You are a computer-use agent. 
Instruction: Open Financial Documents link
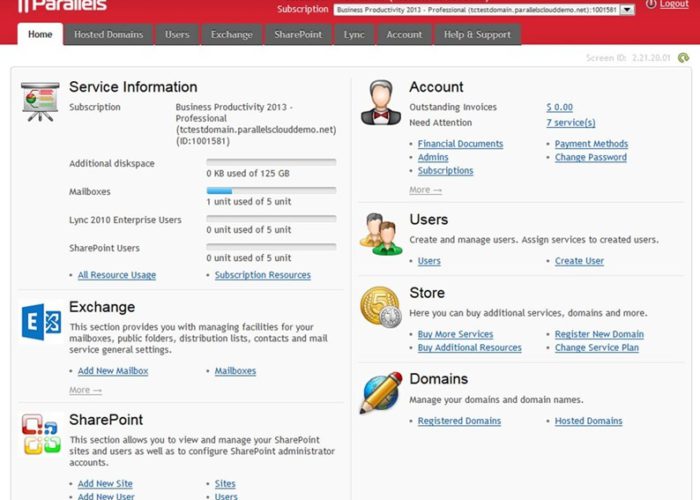[460, 144]
